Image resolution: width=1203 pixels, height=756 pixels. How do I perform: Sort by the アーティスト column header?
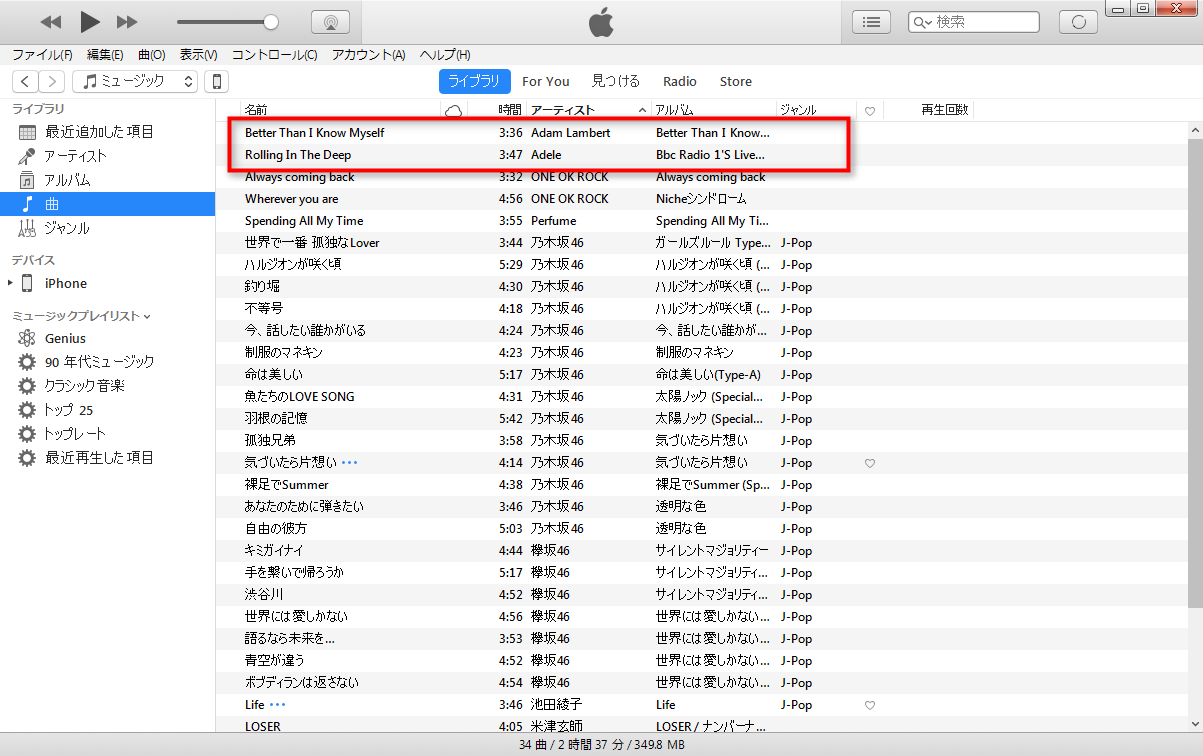point(589,110)
